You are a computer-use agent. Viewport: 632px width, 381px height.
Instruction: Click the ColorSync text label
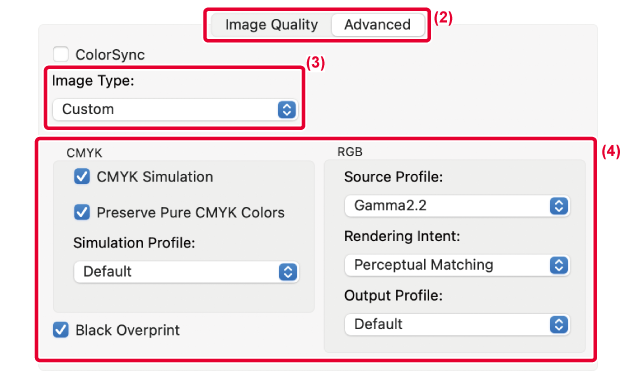tap(110, 54)
